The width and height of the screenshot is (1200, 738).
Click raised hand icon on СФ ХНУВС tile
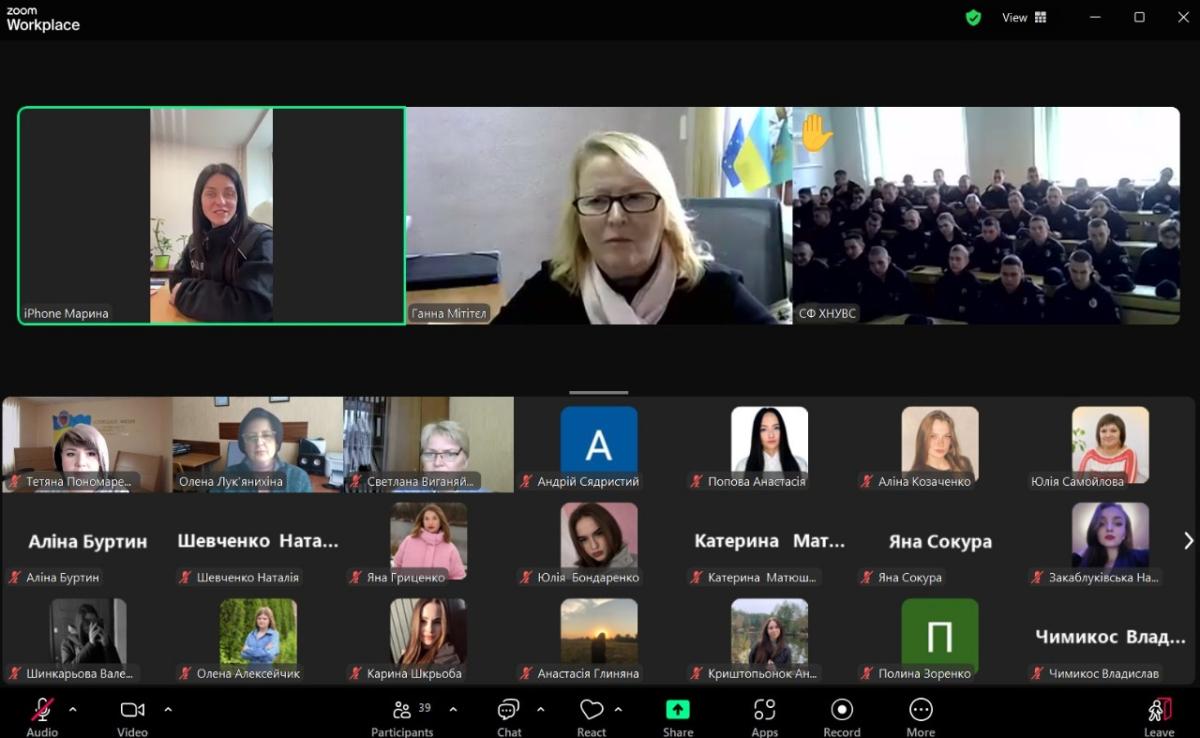pyautogui.click(x=815, y=132)
